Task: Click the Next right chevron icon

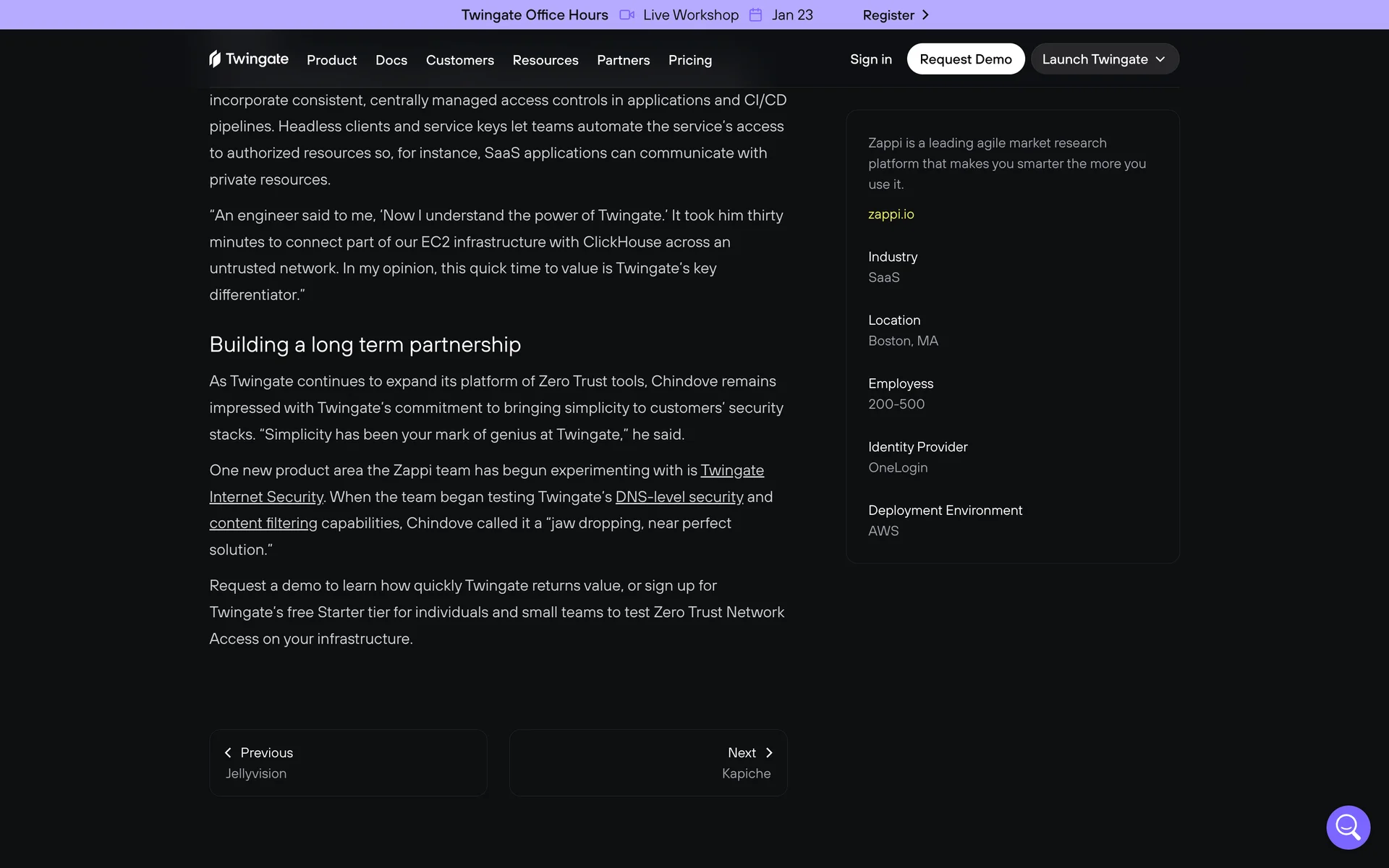Action: pyautogui.click(x=769, y=752)
